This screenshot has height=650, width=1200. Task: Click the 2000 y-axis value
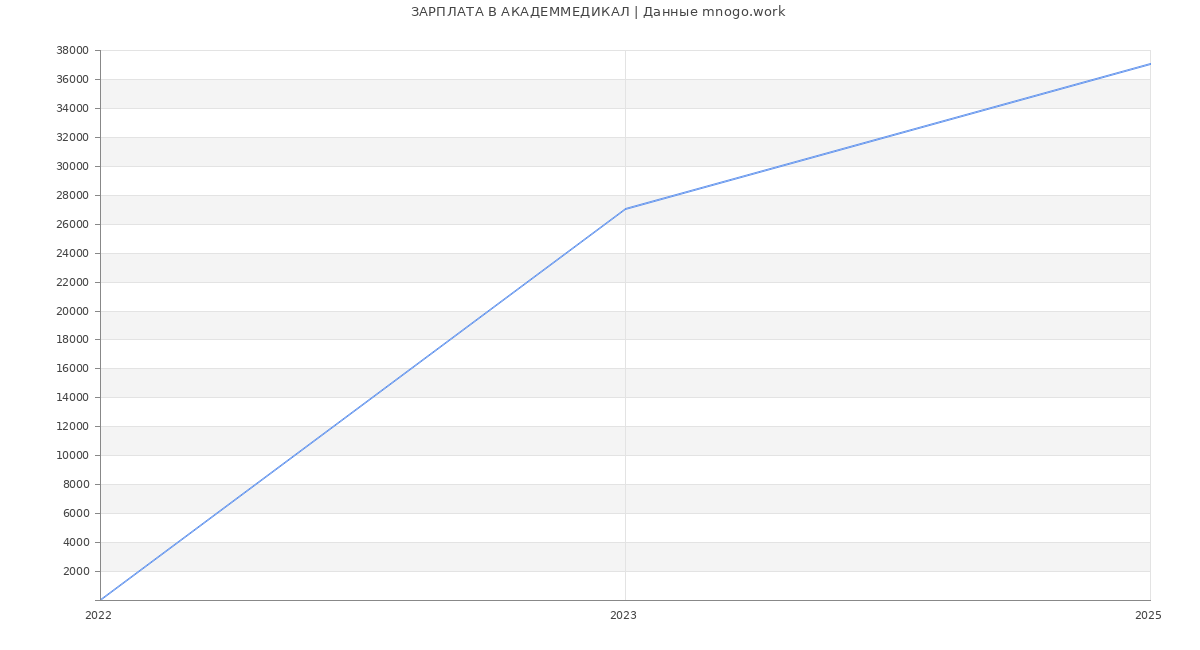point(75,572)
